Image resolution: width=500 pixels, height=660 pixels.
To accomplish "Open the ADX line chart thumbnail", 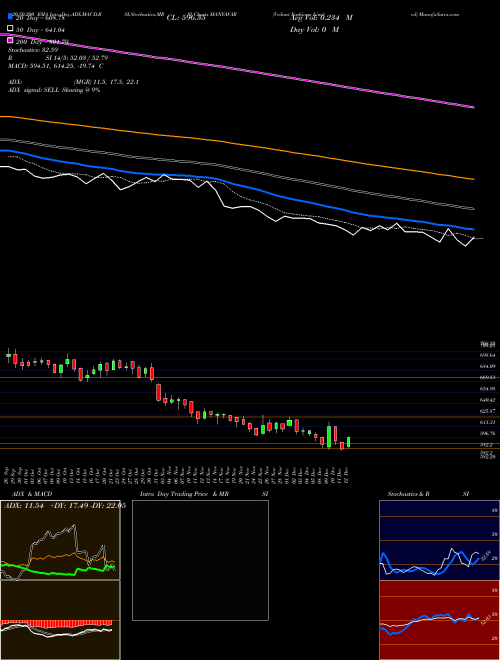I will (x=60, y=540).
